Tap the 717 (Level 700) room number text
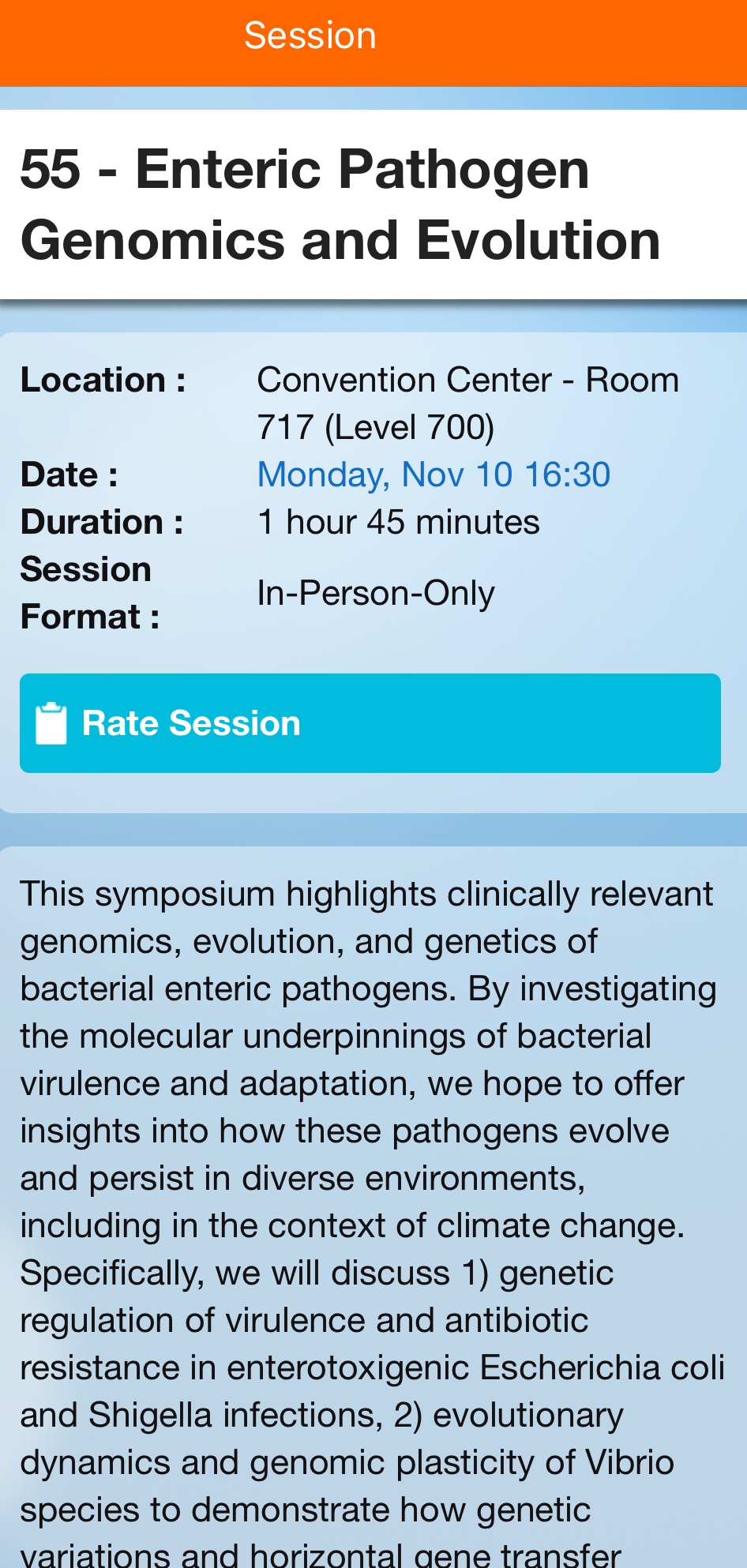 coord(376,428)
